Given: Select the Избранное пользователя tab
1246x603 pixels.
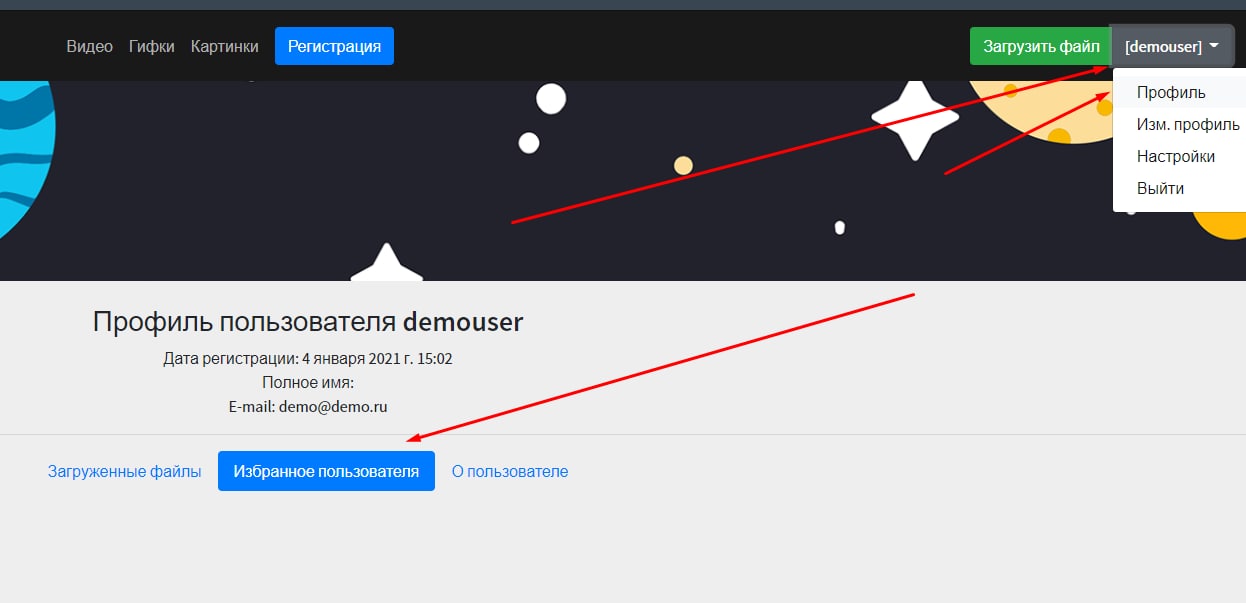Looking at the screenshot, I should 326,471.
